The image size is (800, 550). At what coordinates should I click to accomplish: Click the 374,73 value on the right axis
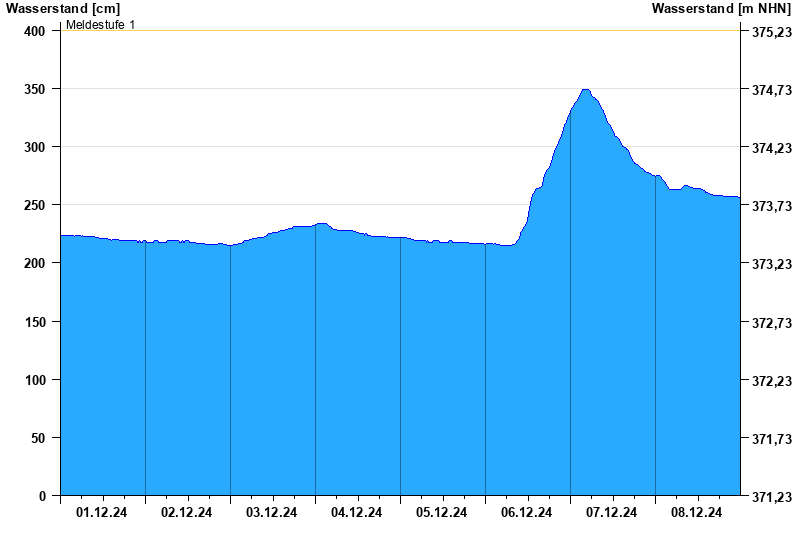pyautogui.click(x=772, y=90)
